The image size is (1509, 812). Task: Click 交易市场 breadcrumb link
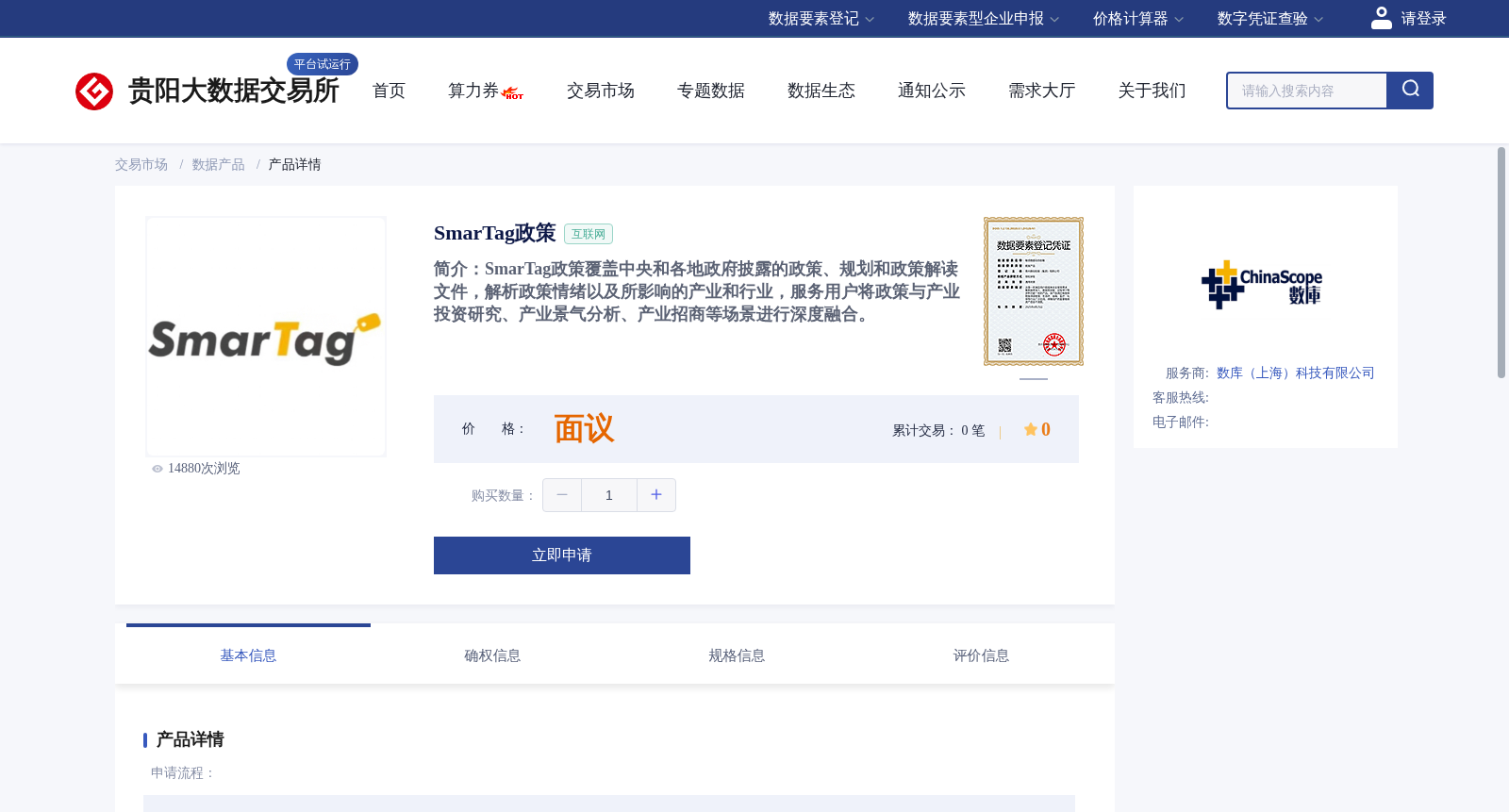pyautogui.click(x=141, y=165)
